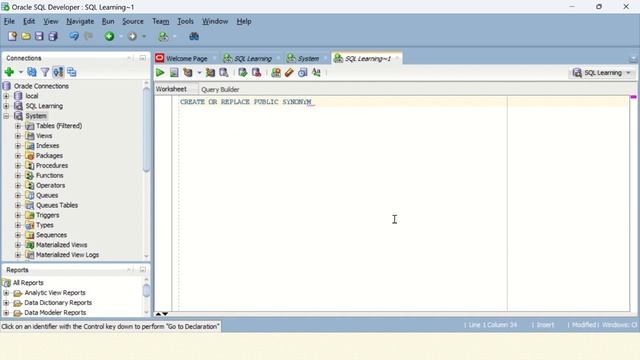Open the Forward button dropdown arrow
Image resolution: width=640 pixels, height=360 pixels.
tap(144, 36)
